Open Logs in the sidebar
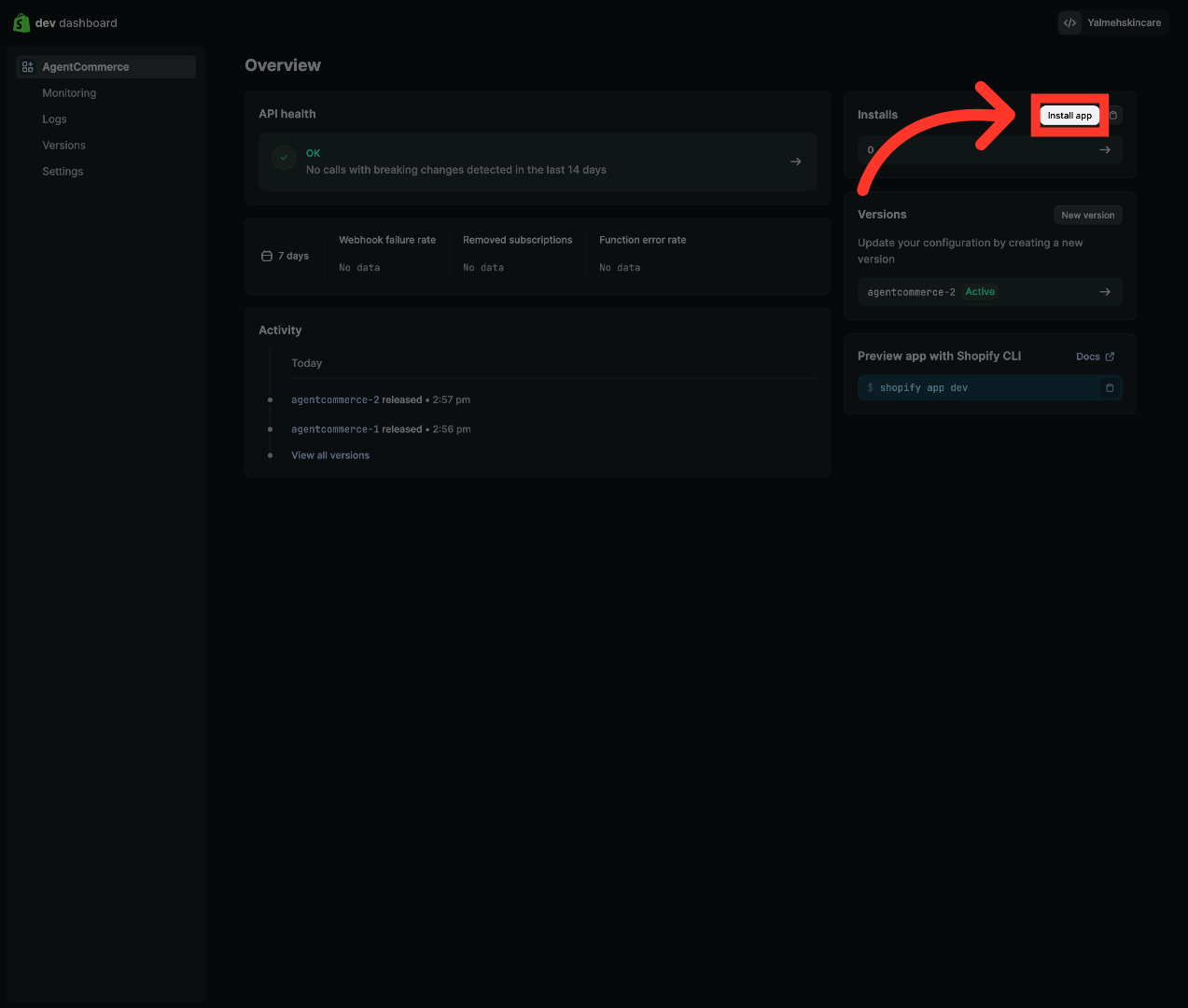 coord(54,119)
